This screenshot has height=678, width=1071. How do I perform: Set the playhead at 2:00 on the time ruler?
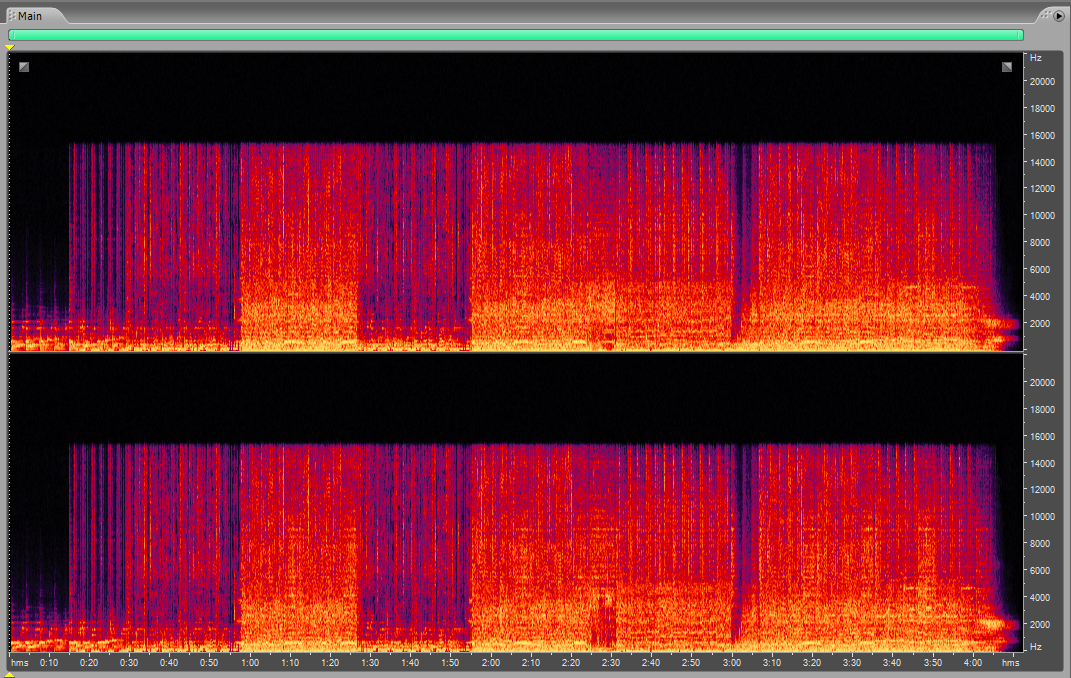[491, 662]
